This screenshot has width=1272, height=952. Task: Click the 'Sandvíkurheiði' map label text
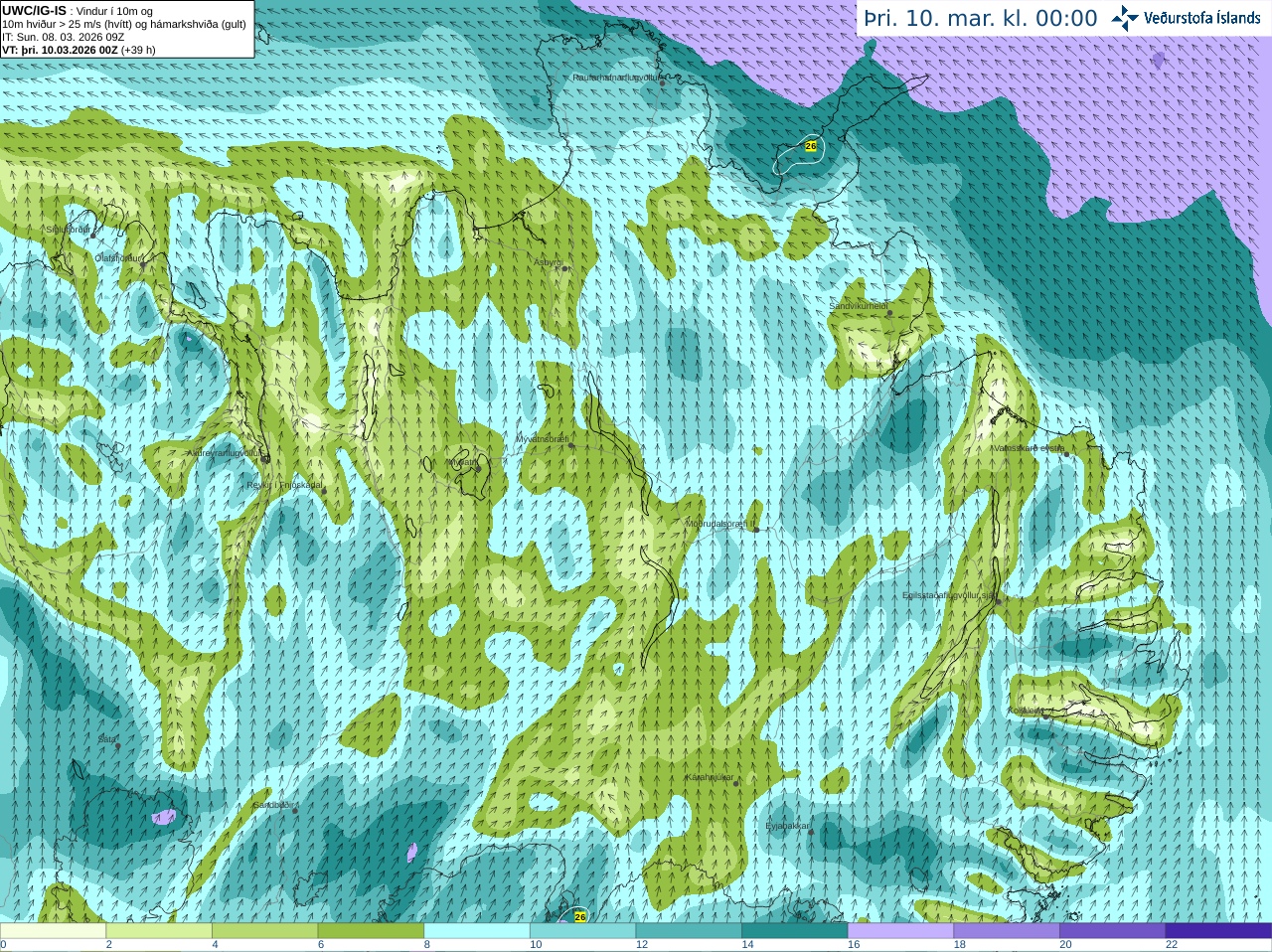coord(859,306)
